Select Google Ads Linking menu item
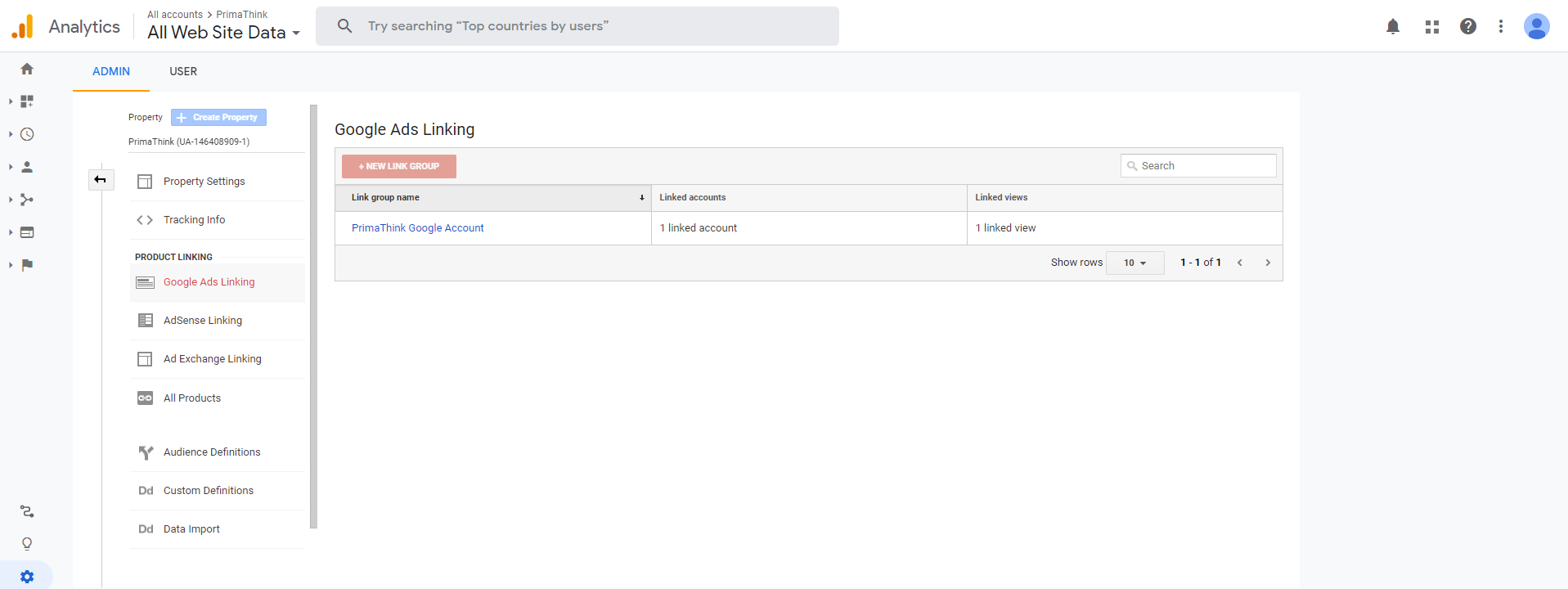Screen dimensions: 1568x589 tap(218, 282)
